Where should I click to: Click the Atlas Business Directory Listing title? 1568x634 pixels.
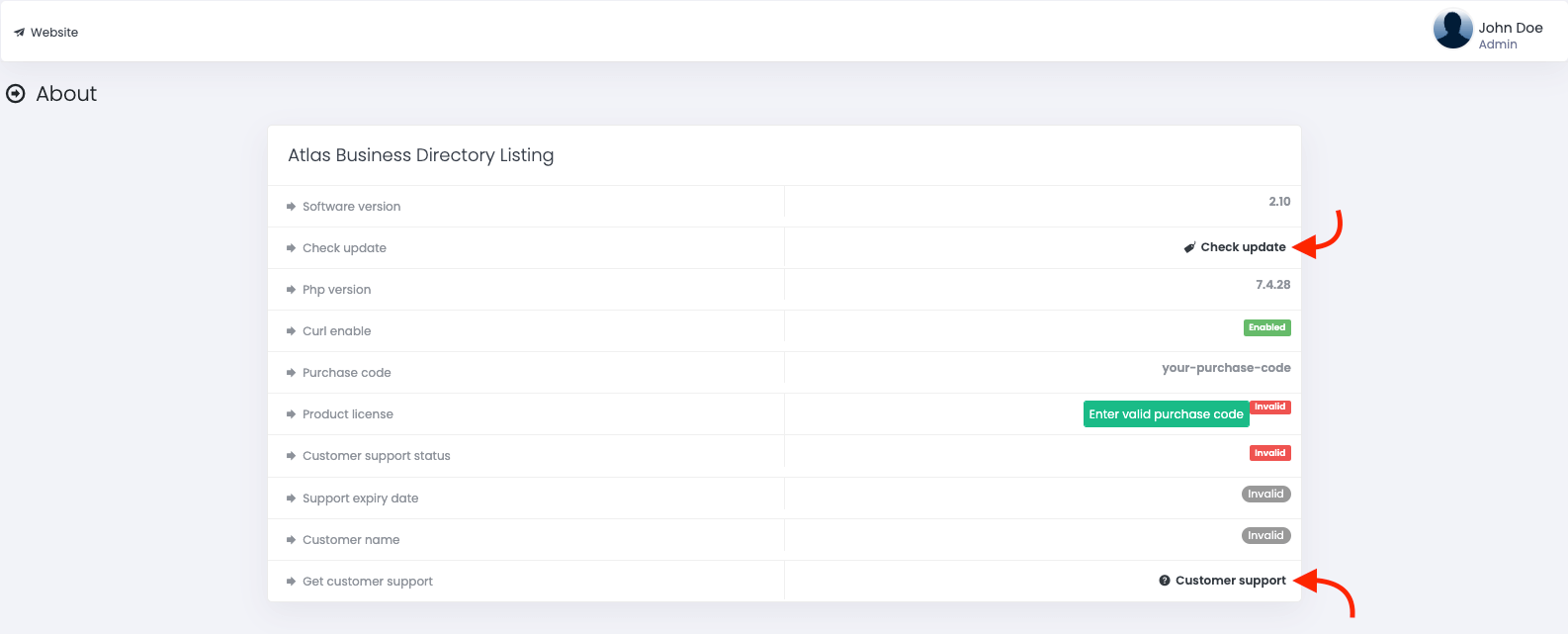421,155
